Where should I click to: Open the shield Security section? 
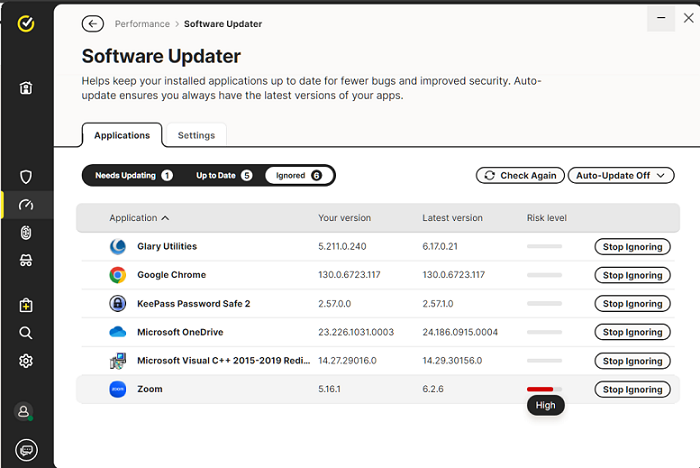pos(26,177)
